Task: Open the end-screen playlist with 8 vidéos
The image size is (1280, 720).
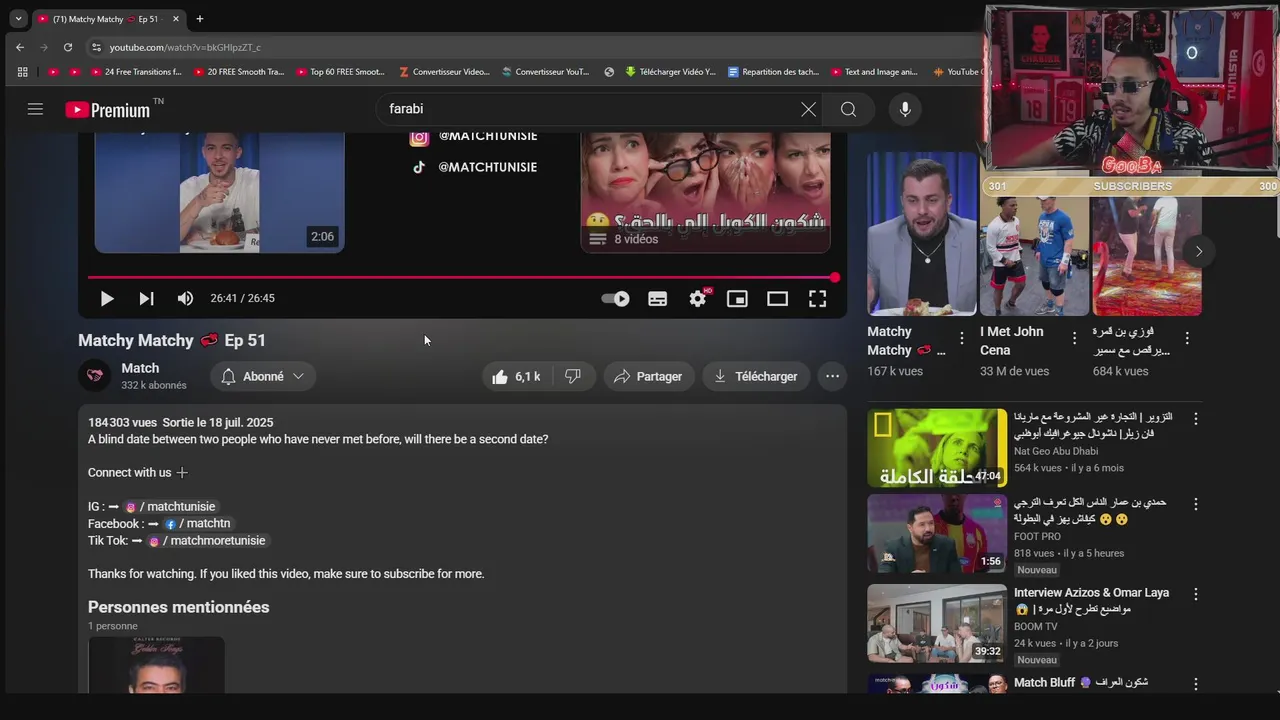Action: click(x=705, y=192)
